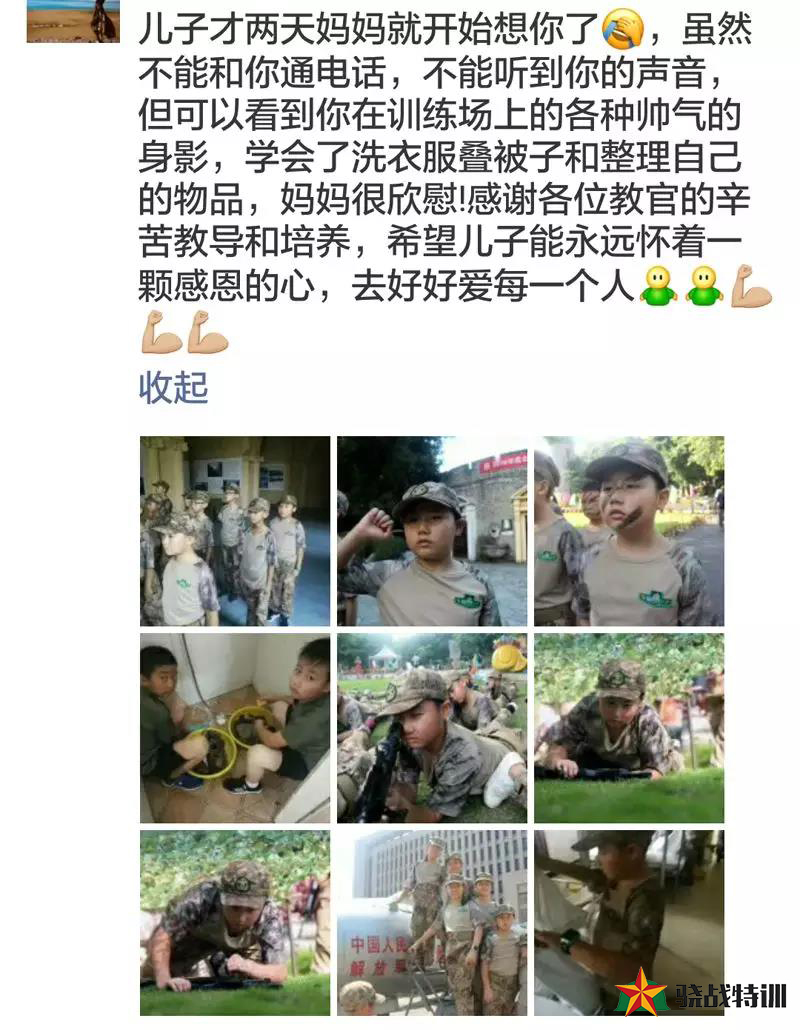Open the poster's profile avatar

(x=73, y=21)
